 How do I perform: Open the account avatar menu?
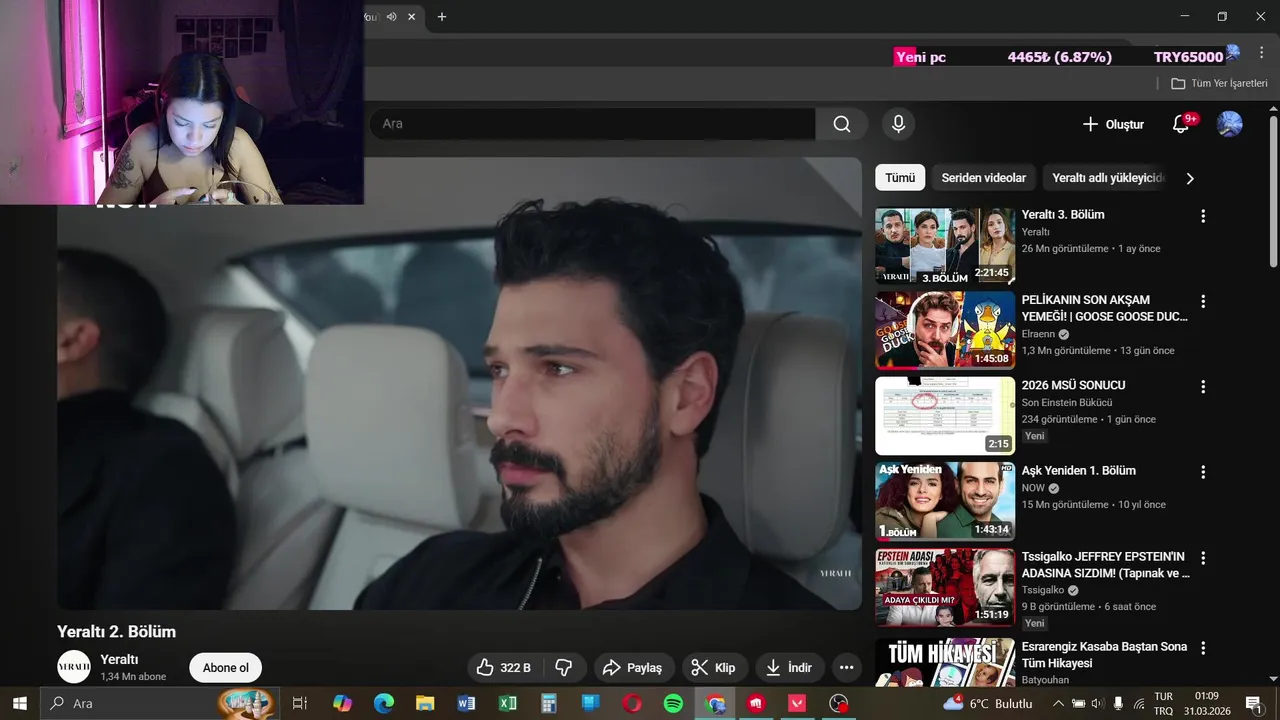point(1229,124)
